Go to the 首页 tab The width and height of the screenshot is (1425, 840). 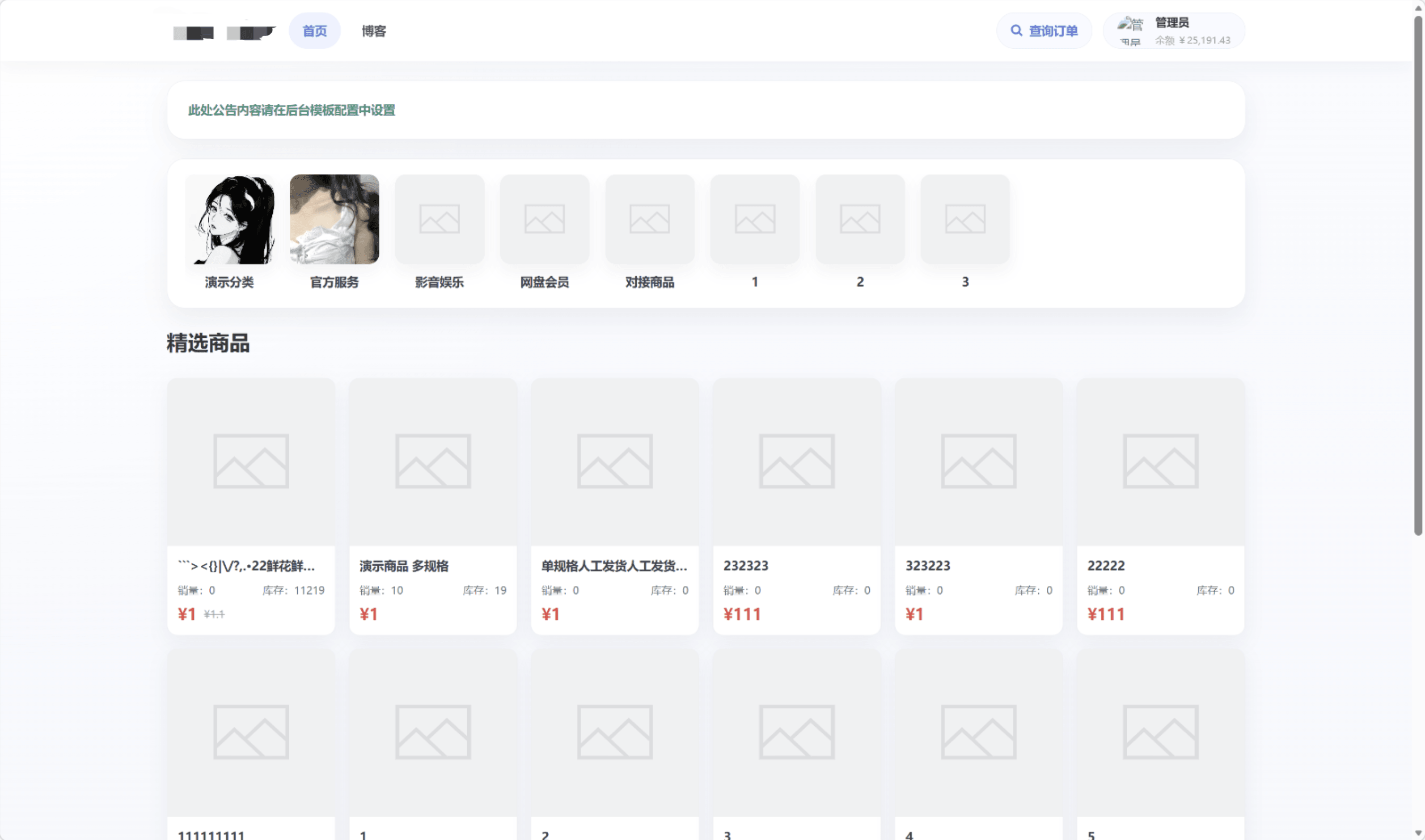(x=314, y=31)
